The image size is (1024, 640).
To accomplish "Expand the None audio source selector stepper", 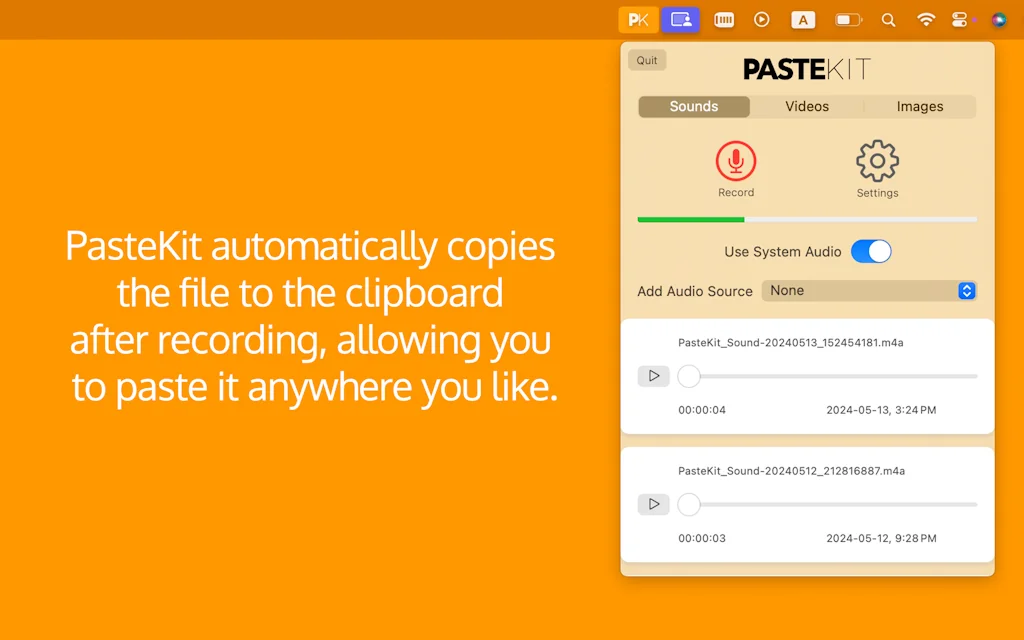I will coord(966,291).
